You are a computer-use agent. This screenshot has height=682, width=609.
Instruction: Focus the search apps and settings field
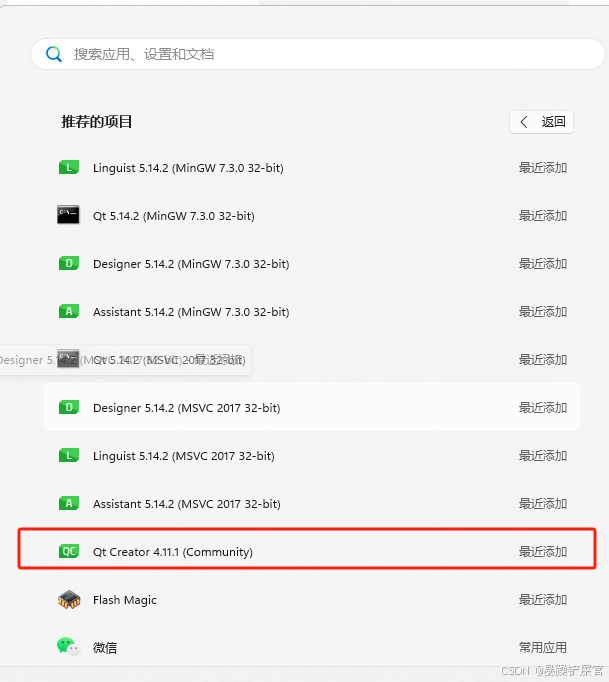[x=318, y=54]
